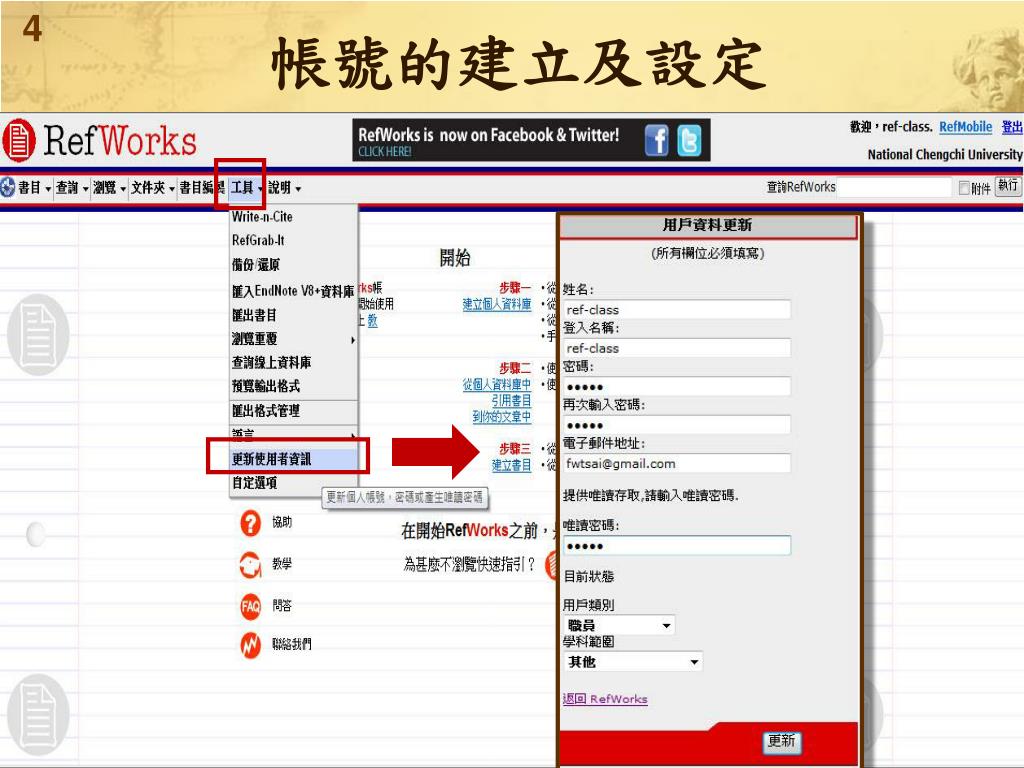
Task: Click the 姓名 name input field
Action: 677,310
